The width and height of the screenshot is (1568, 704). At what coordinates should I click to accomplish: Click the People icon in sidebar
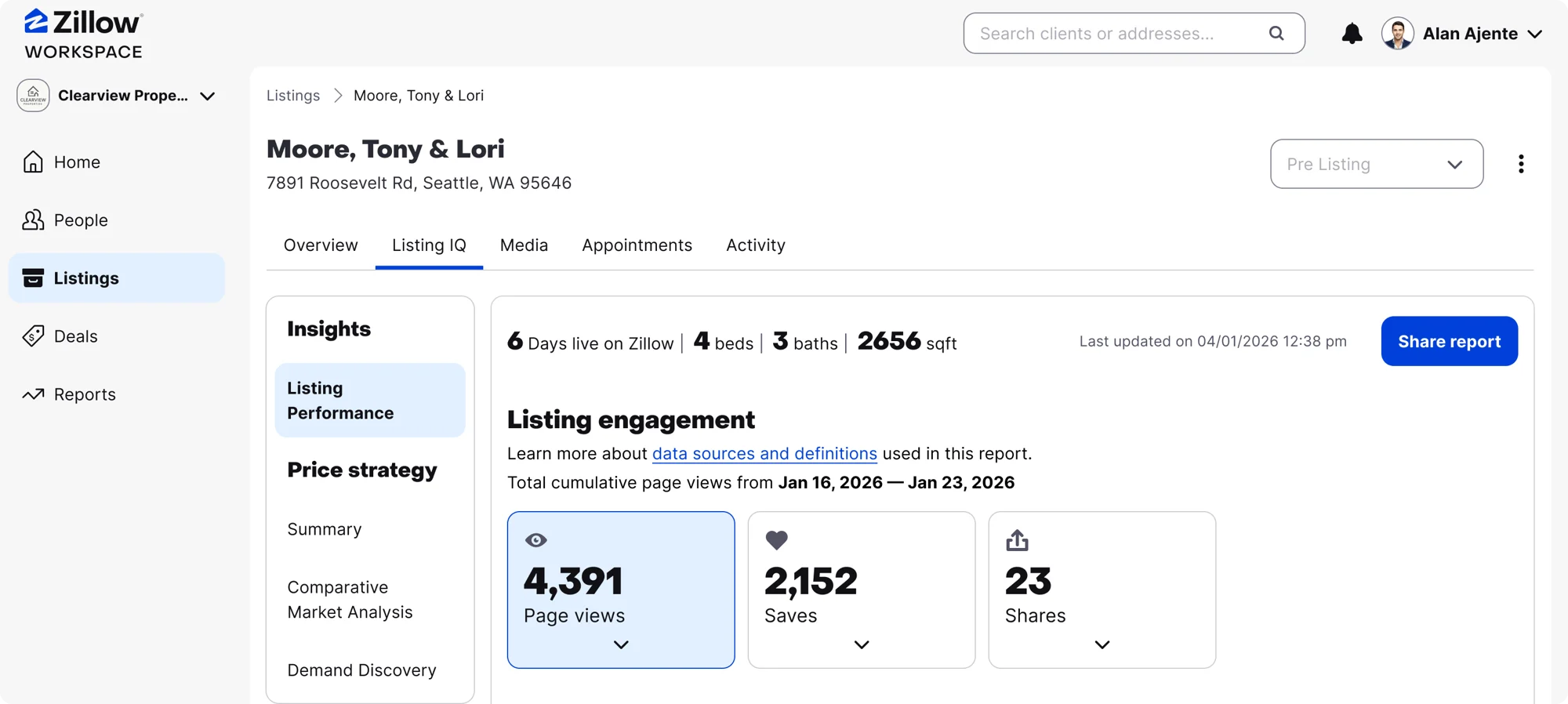click(33, 220)
